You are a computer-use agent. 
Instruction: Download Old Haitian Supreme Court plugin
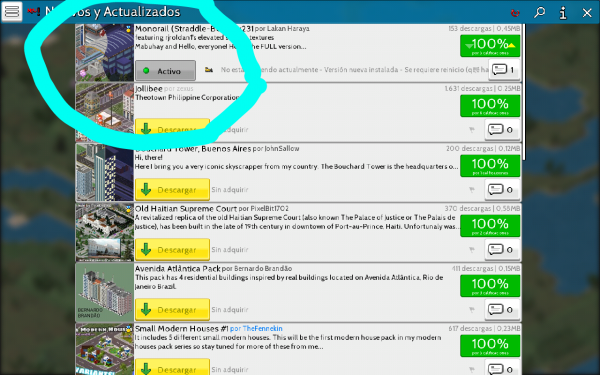(172, 249)
